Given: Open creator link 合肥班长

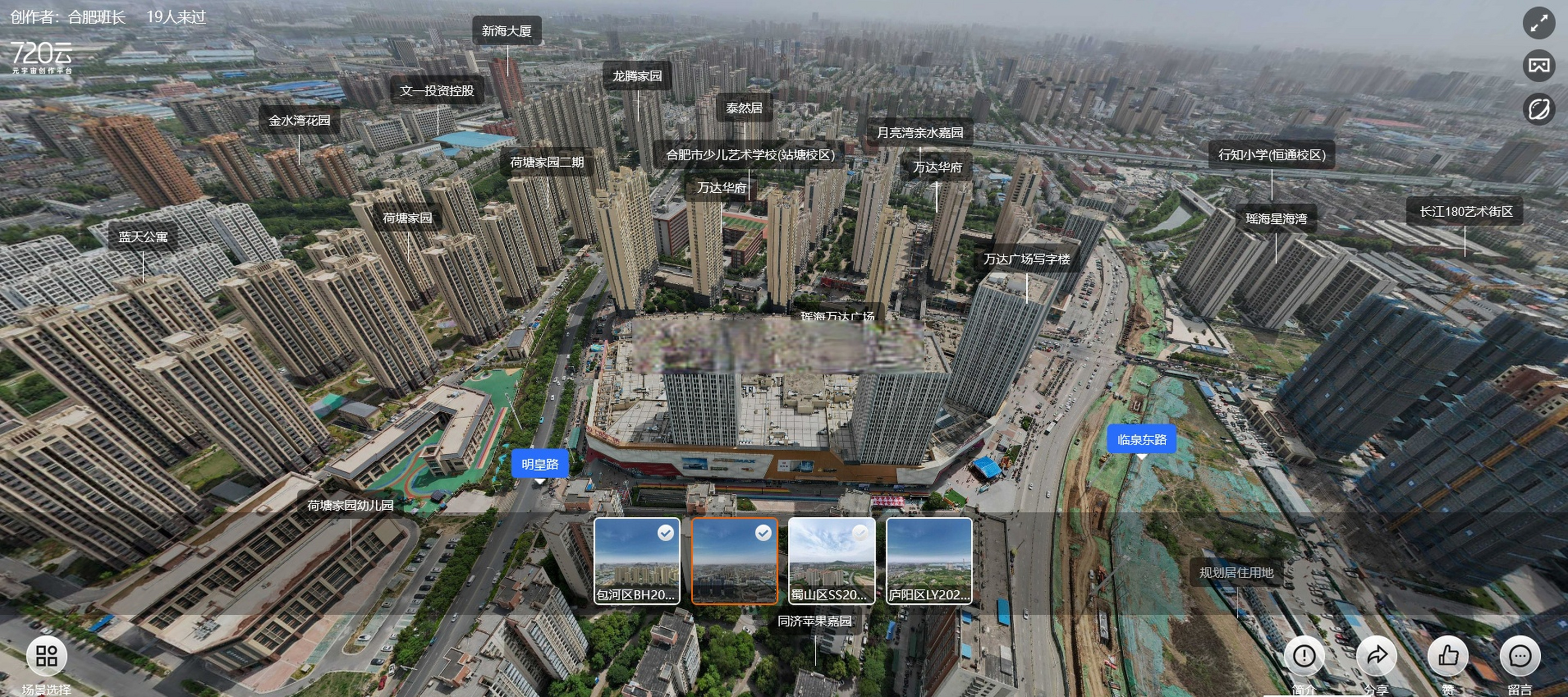Looking at the screenshot, I should [x=96, y=17].
